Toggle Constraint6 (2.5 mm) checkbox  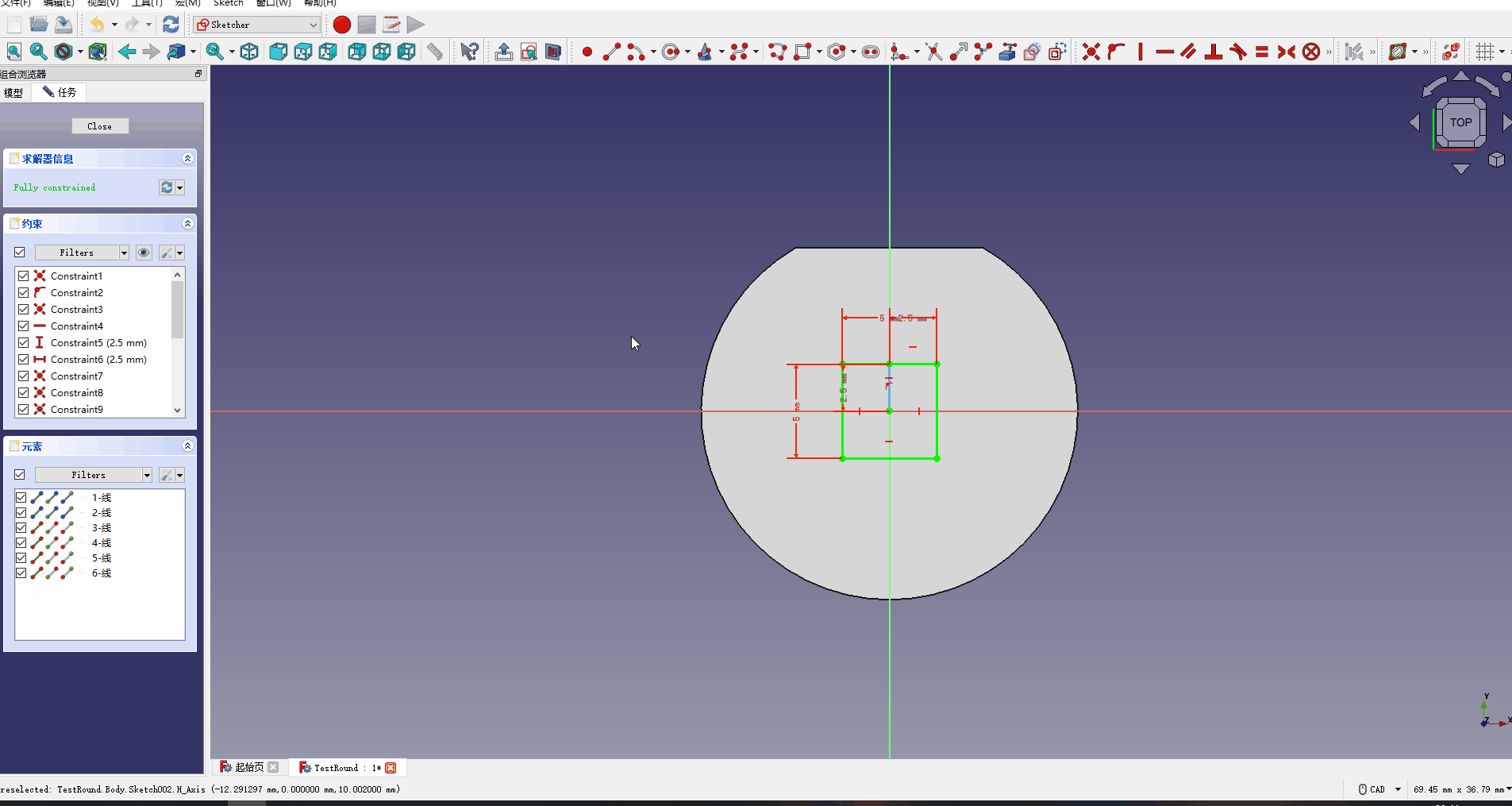point(24,359)
